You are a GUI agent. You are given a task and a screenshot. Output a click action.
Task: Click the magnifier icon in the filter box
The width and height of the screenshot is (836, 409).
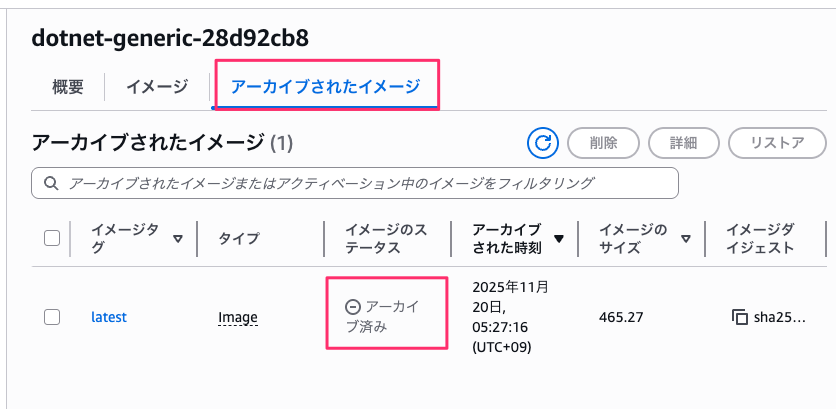point(49,184)
